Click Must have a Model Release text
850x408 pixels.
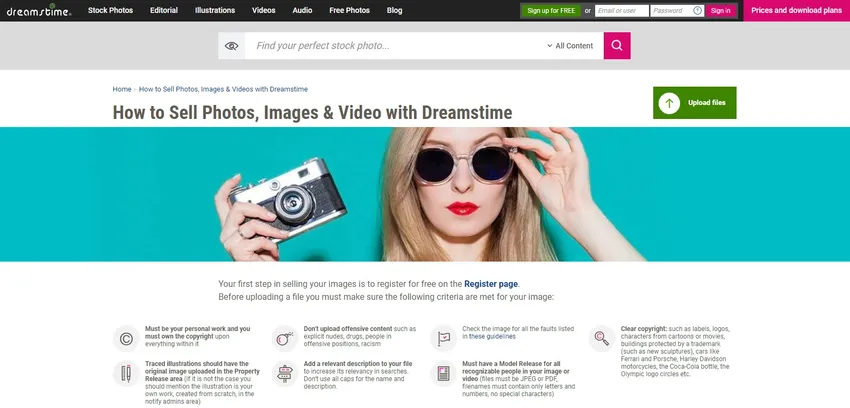[x=519, y=379]
